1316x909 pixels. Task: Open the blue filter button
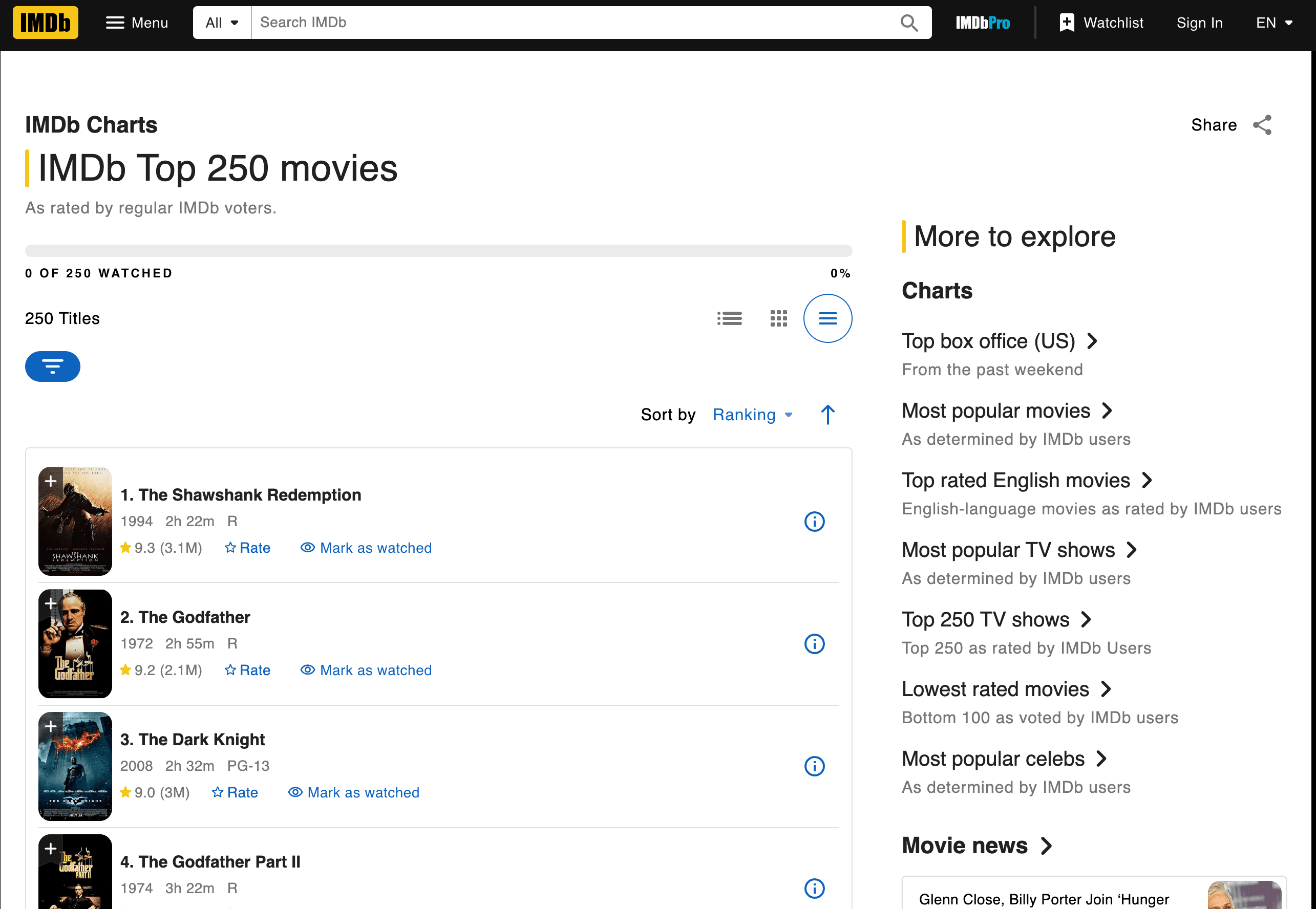pyautogui.click(x=52, y=366)
